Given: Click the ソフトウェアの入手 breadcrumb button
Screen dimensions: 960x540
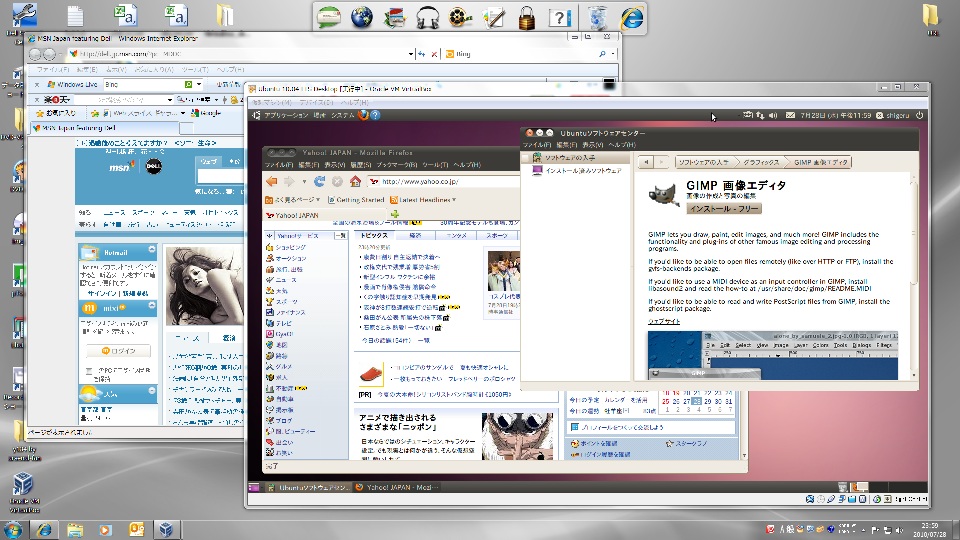Looking at the screenshot, I should (x=703, y=162).
